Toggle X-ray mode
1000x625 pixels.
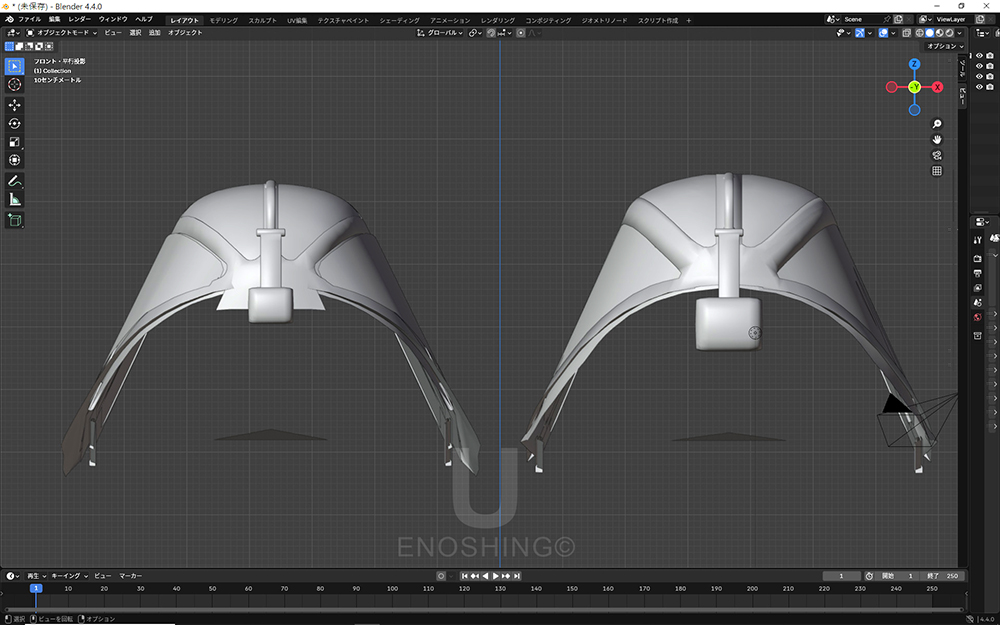click(906, 33)
